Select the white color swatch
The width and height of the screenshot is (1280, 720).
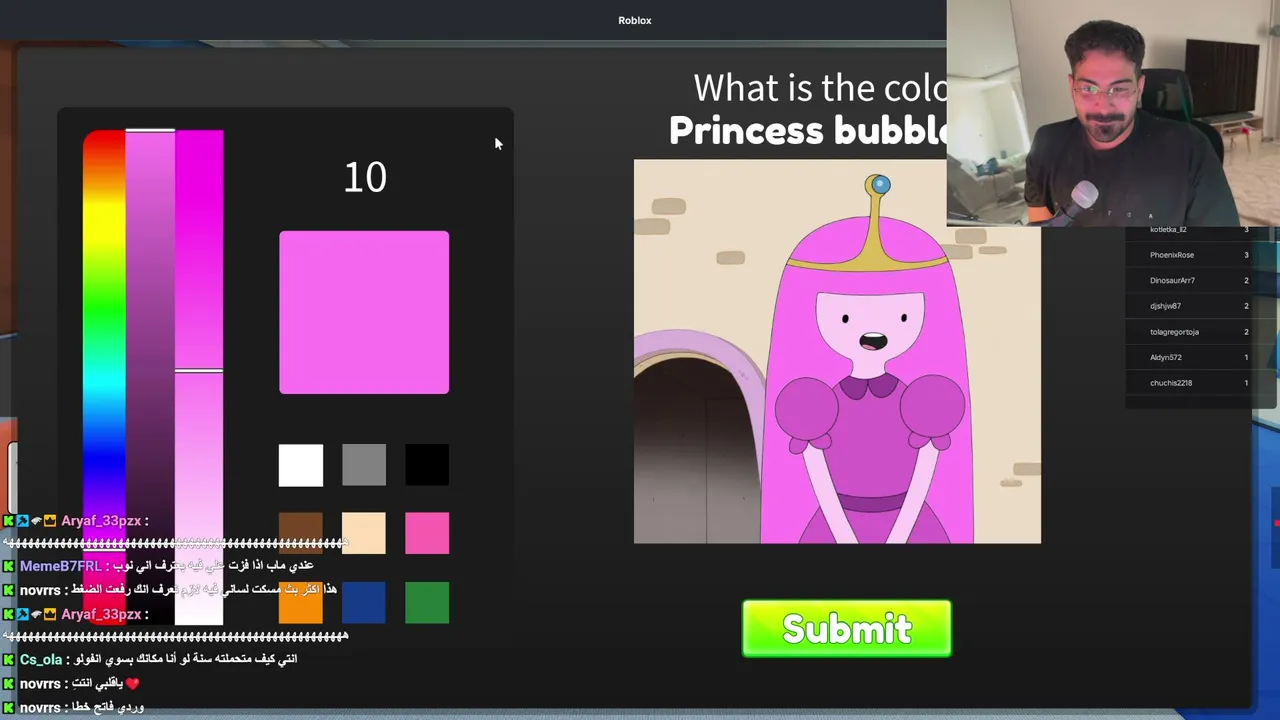click(301, 465)
